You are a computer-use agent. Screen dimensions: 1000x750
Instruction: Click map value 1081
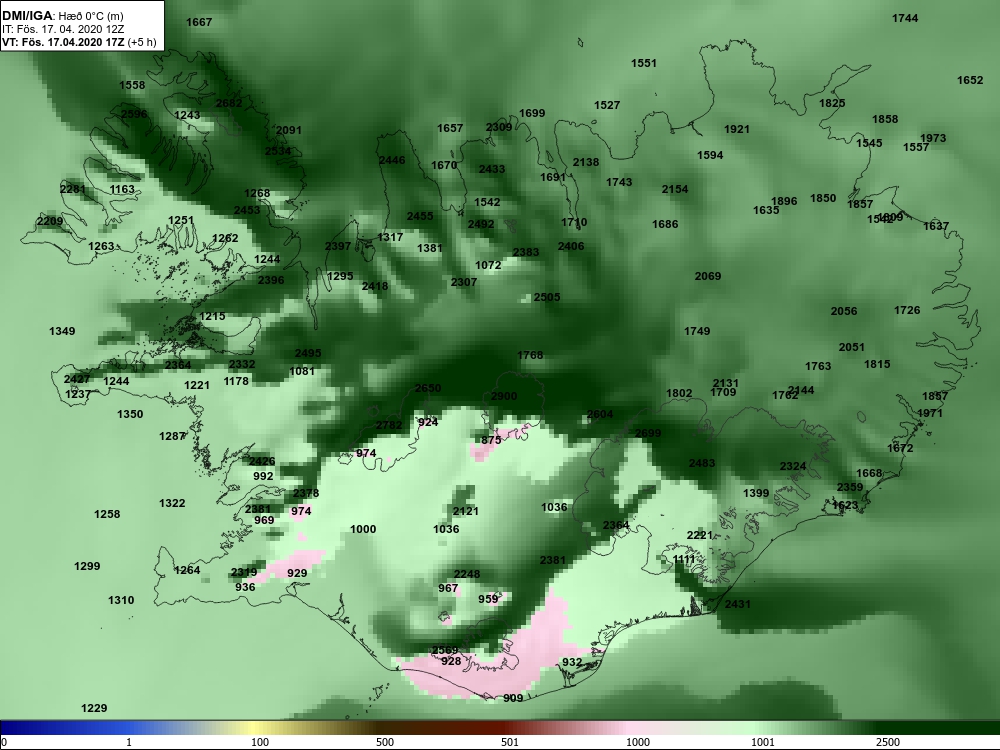click(x=302, y=371)
